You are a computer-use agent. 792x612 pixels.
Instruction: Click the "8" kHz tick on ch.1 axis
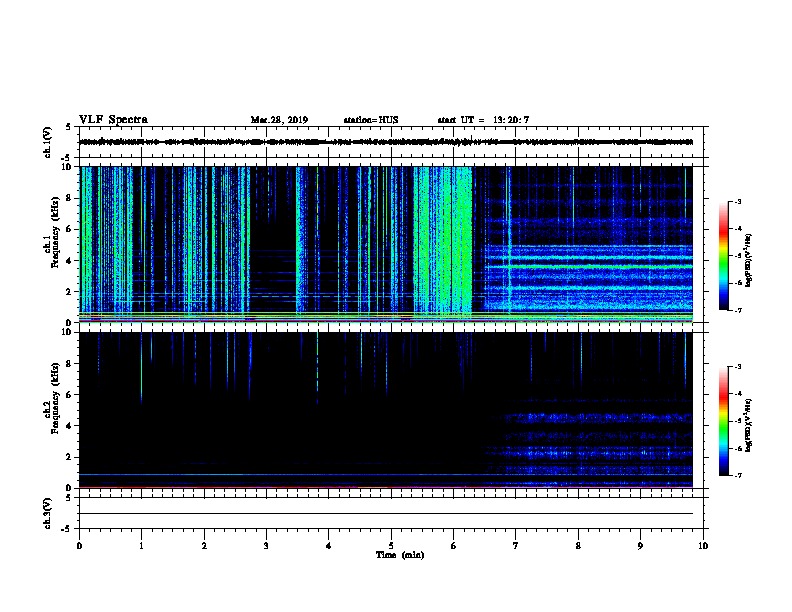coord(70,198)
